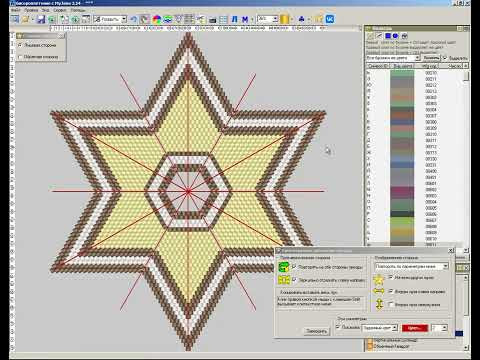Toggle the checkbox next to yellow mirror-halves icon
Image resolution: width=480 pixels, height=360 pixels.
(294, 280)
